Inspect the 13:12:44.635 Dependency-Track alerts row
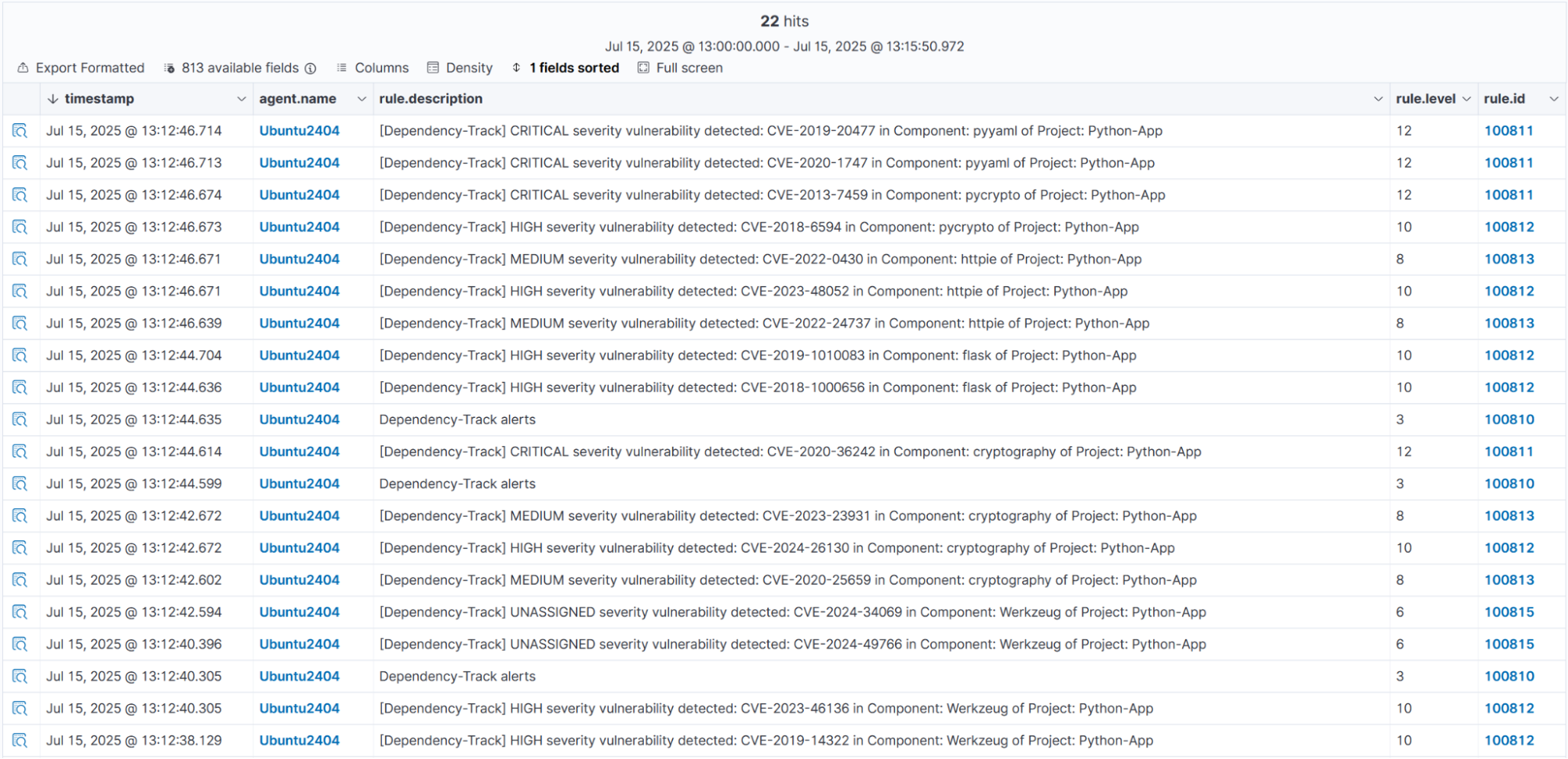 click(x=20, y=420)
